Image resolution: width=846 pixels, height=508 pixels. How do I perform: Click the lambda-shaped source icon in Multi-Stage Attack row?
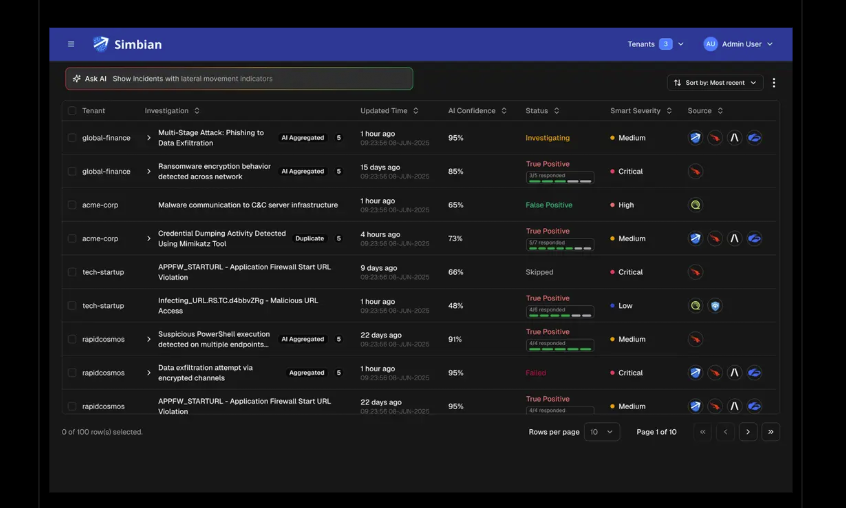(x=734, y=138)
